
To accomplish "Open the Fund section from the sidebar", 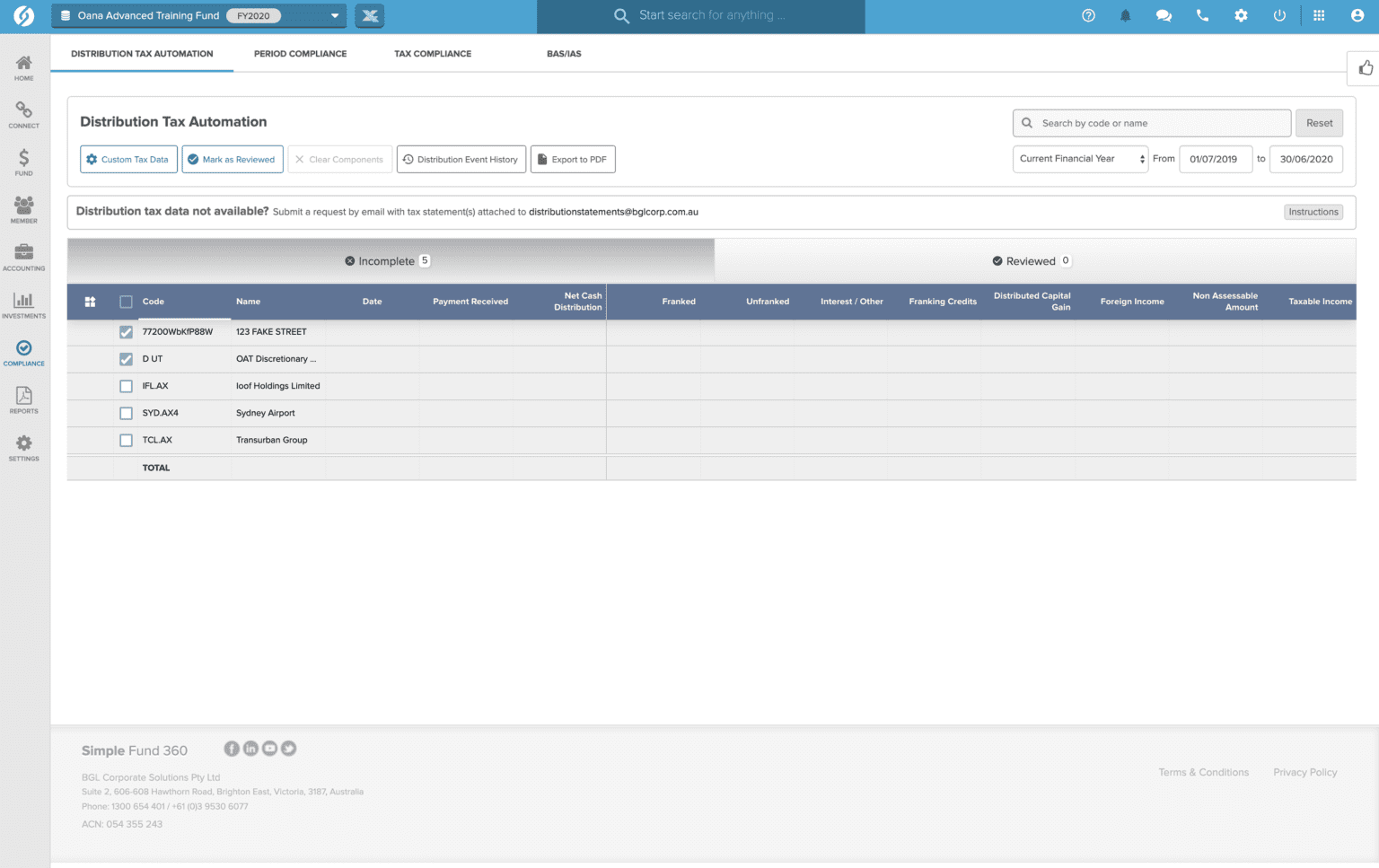I will [x=23, y=162].
